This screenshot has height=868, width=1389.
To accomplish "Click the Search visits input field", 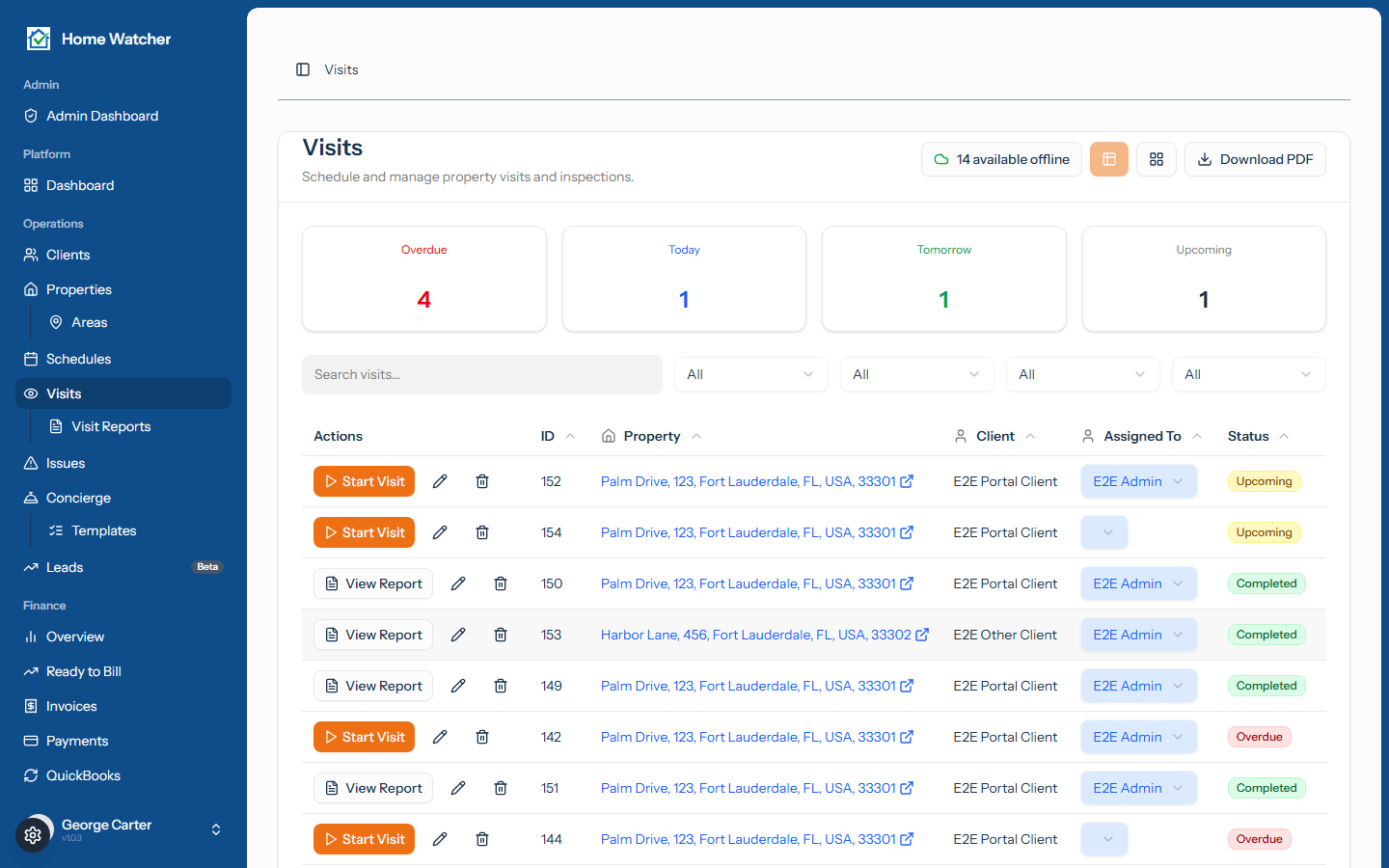I will [482, 374].
